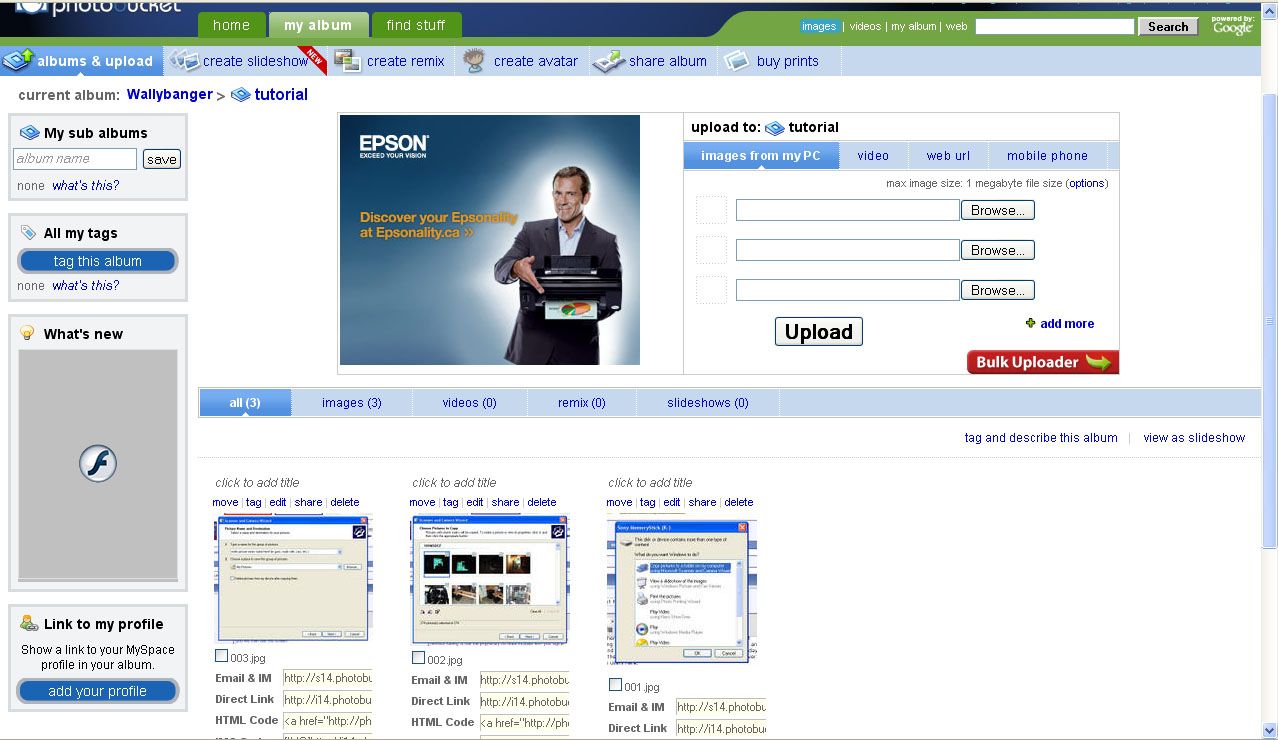This screenshot has width=1278, height=740.
Task: Click the sub album name input field
Action: [x=75, y=159]
